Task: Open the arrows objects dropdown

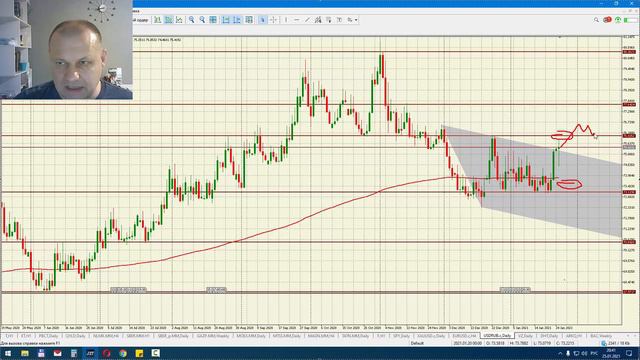Action: click(352, 20)
